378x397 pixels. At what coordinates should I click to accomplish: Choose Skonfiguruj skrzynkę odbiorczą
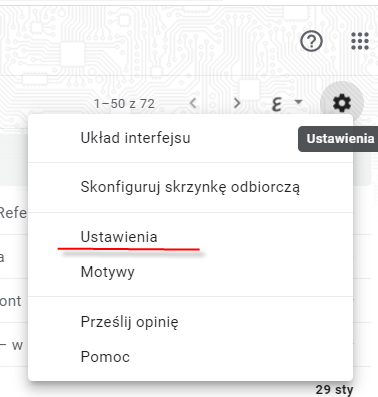coord(190,187)
